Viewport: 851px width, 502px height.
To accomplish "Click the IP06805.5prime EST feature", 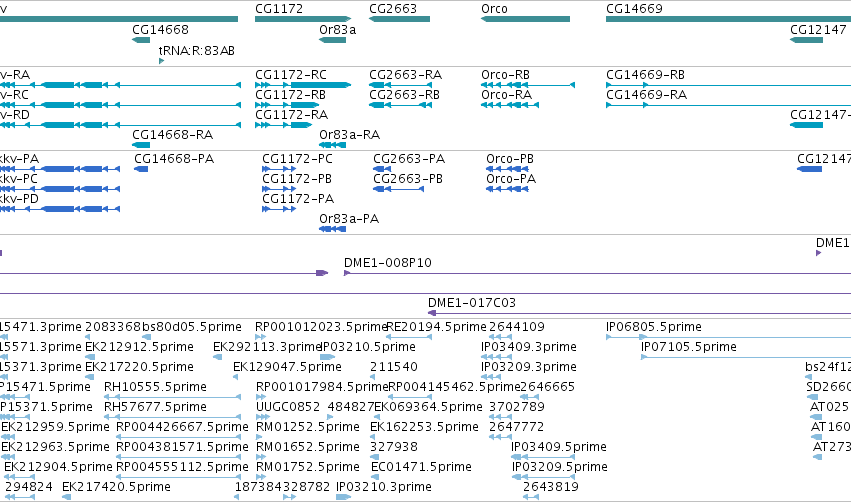I will tap(728, 337).
